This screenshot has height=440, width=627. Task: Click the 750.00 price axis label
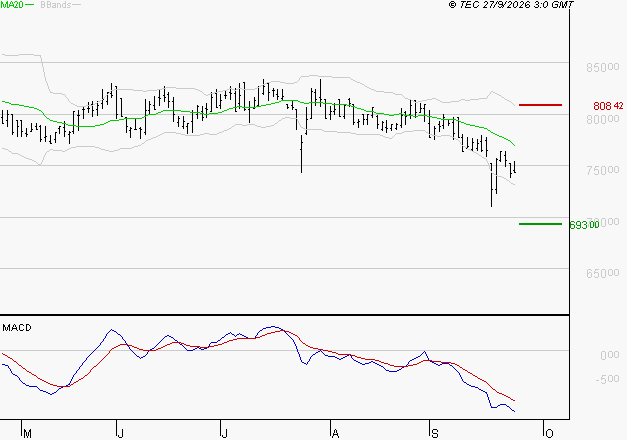[x=603, y=170]
